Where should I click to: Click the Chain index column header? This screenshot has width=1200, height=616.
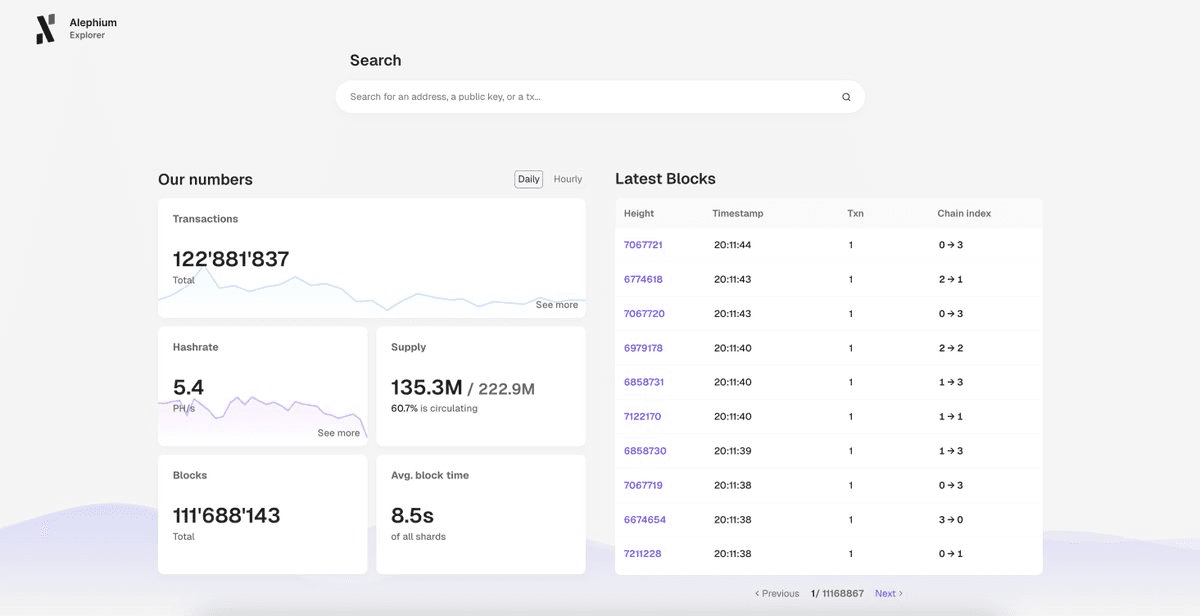(x=964, y=214)
